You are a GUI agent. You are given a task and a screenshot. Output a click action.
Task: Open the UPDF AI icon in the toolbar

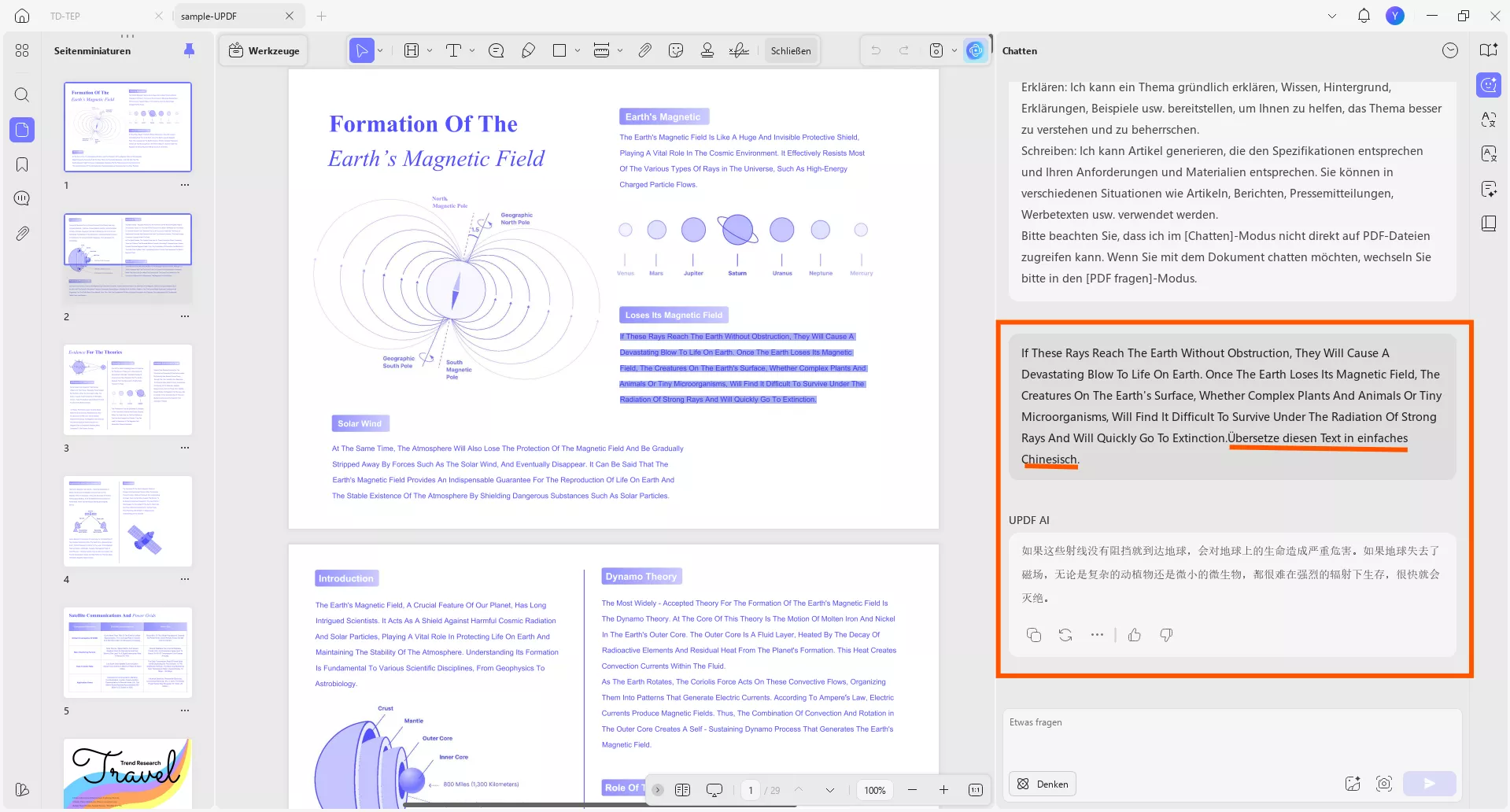point(976,50)
